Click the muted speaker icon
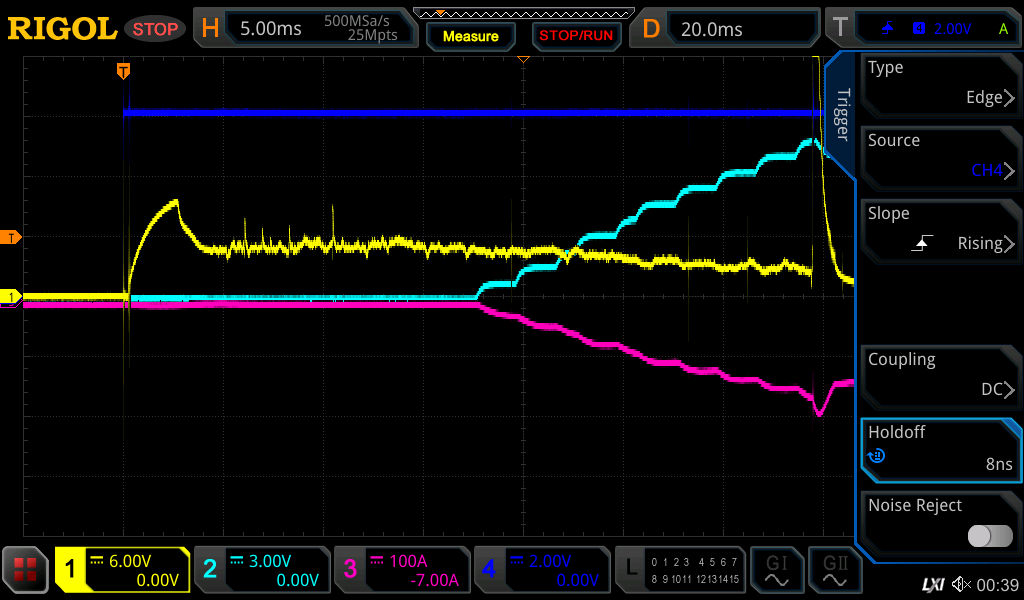This screenshot has height=600, width=1024. pos(961,584)
